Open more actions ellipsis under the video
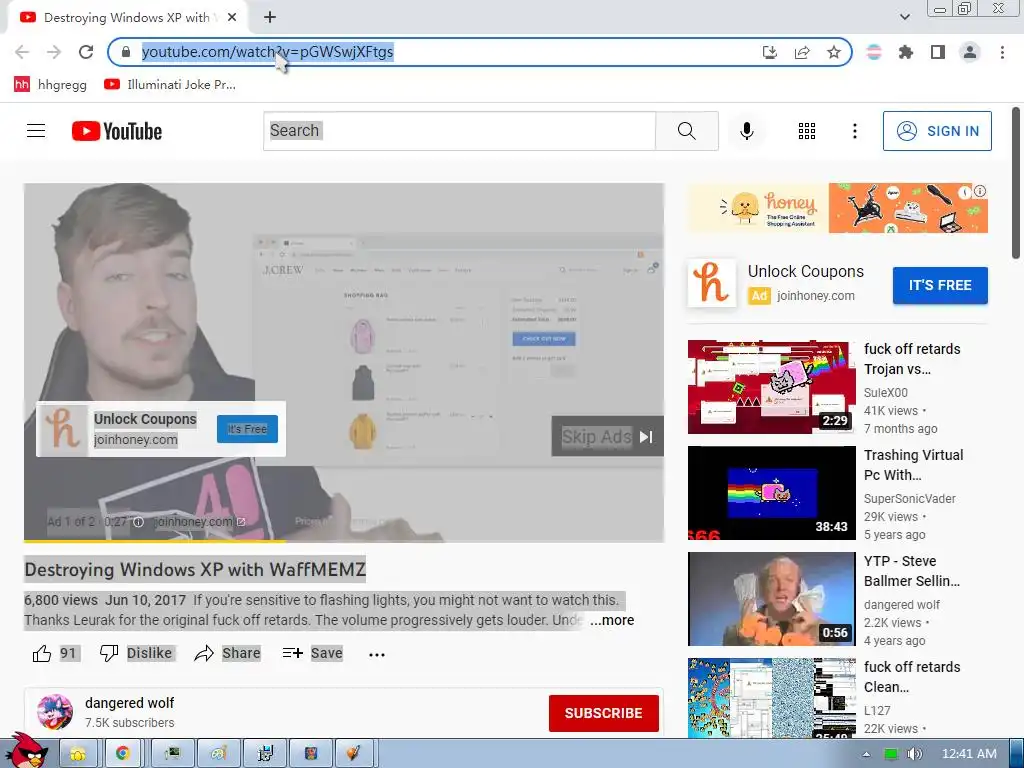This screenshot has height=768, width=1024. click(377, 654)
